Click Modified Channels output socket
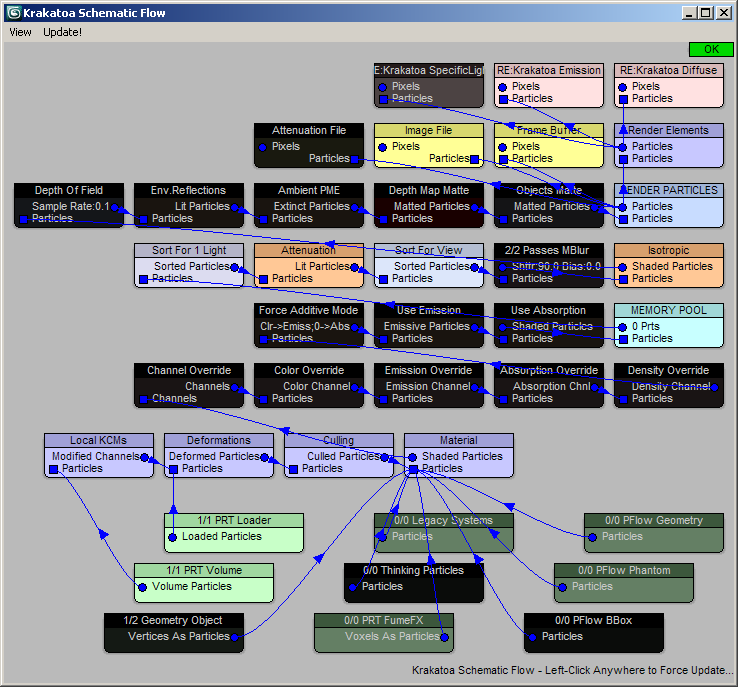Image resolution: width=738 pixels, height=687 pixels. click(144, 457)
